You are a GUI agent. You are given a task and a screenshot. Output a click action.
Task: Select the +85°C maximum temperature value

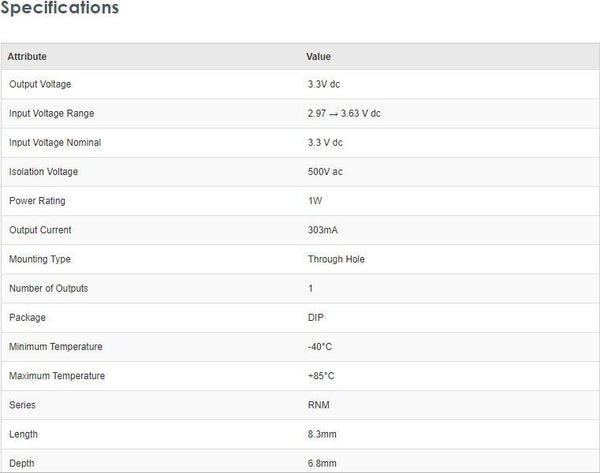[321, 376]
